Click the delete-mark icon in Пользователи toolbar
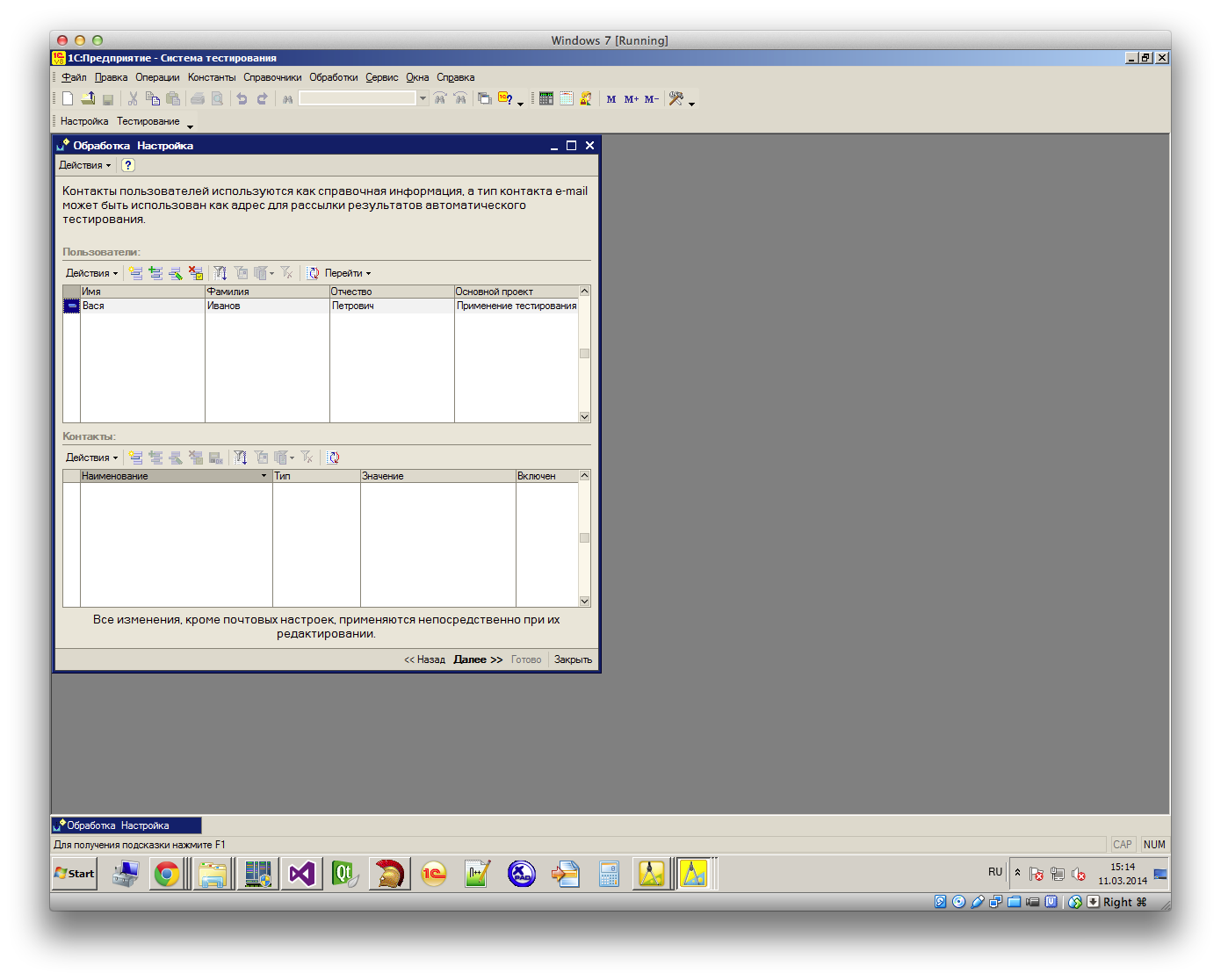 point(196,273)
